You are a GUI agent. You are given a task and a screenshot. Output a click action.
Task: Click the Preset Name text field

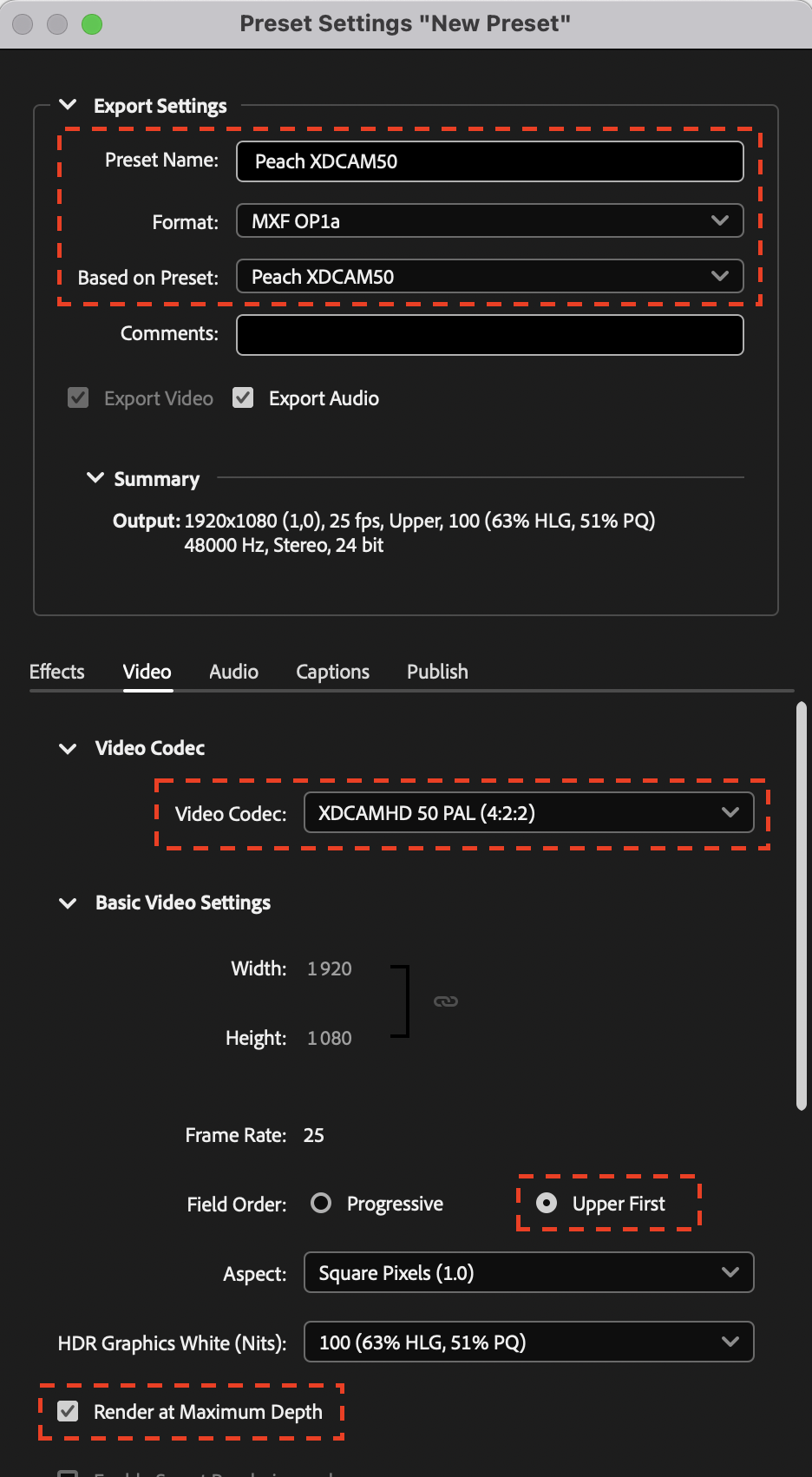pyautogui.click(x=490, y=161)
